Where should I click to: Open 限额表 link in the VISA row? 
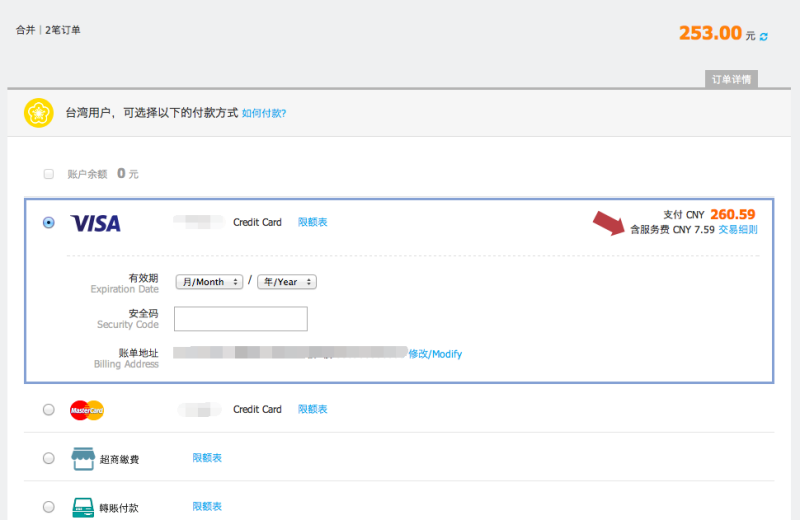pos(312,222)
